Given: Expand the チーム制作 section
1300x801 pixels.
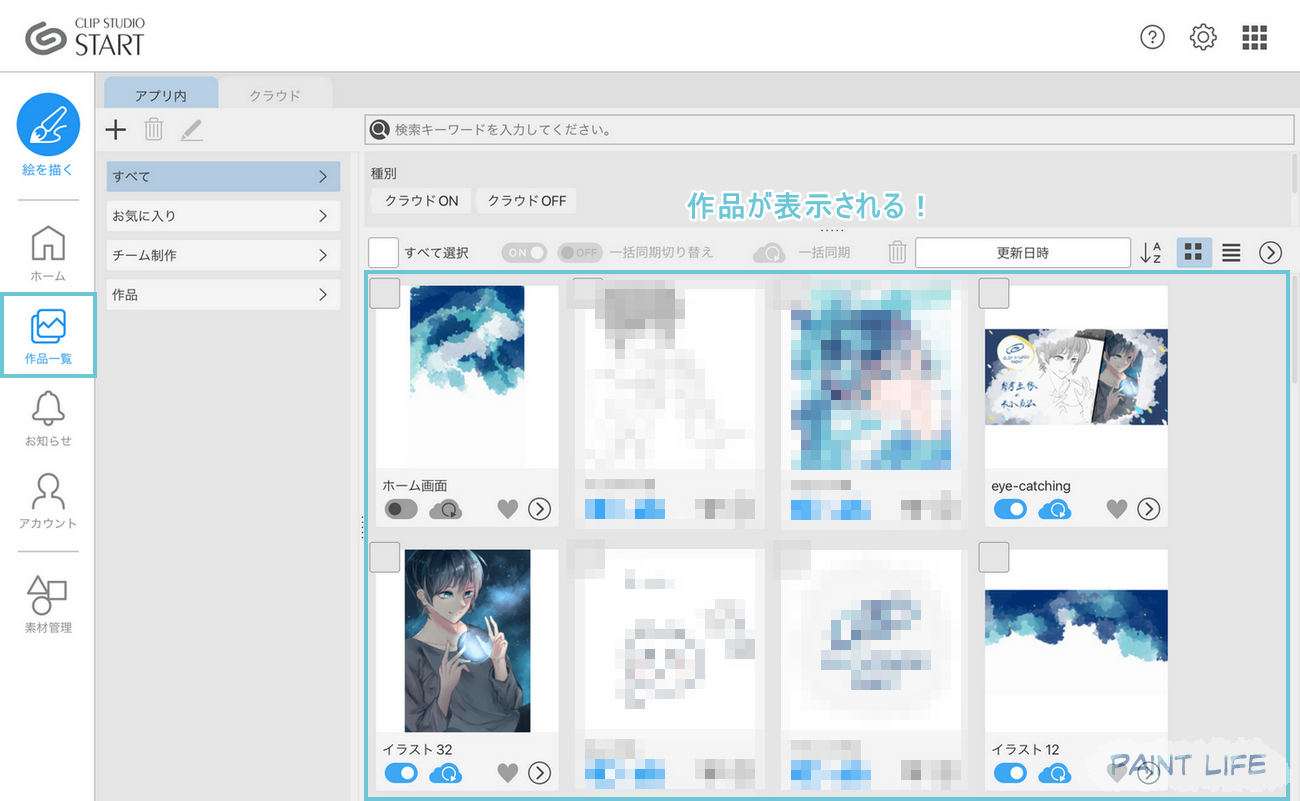Looking at the screenshot, I should click(x=222, y=255).
